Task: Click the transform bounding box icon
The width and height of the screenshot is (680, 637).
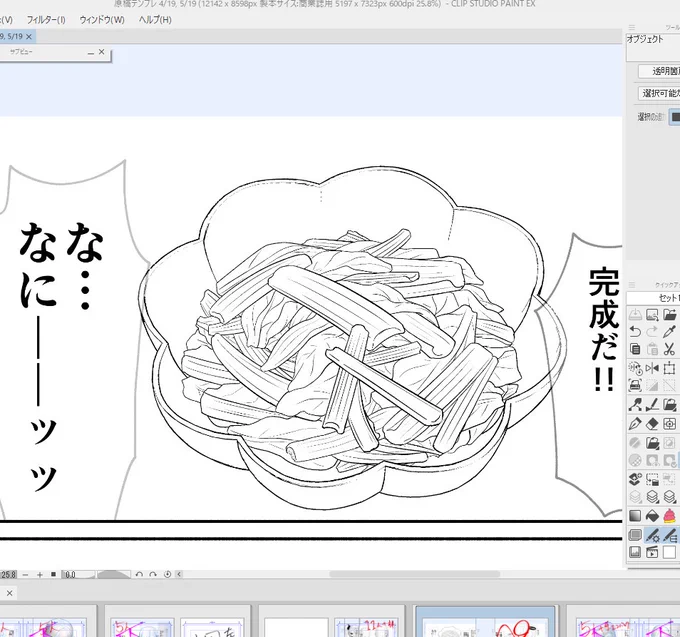Action: coord(669,368)
